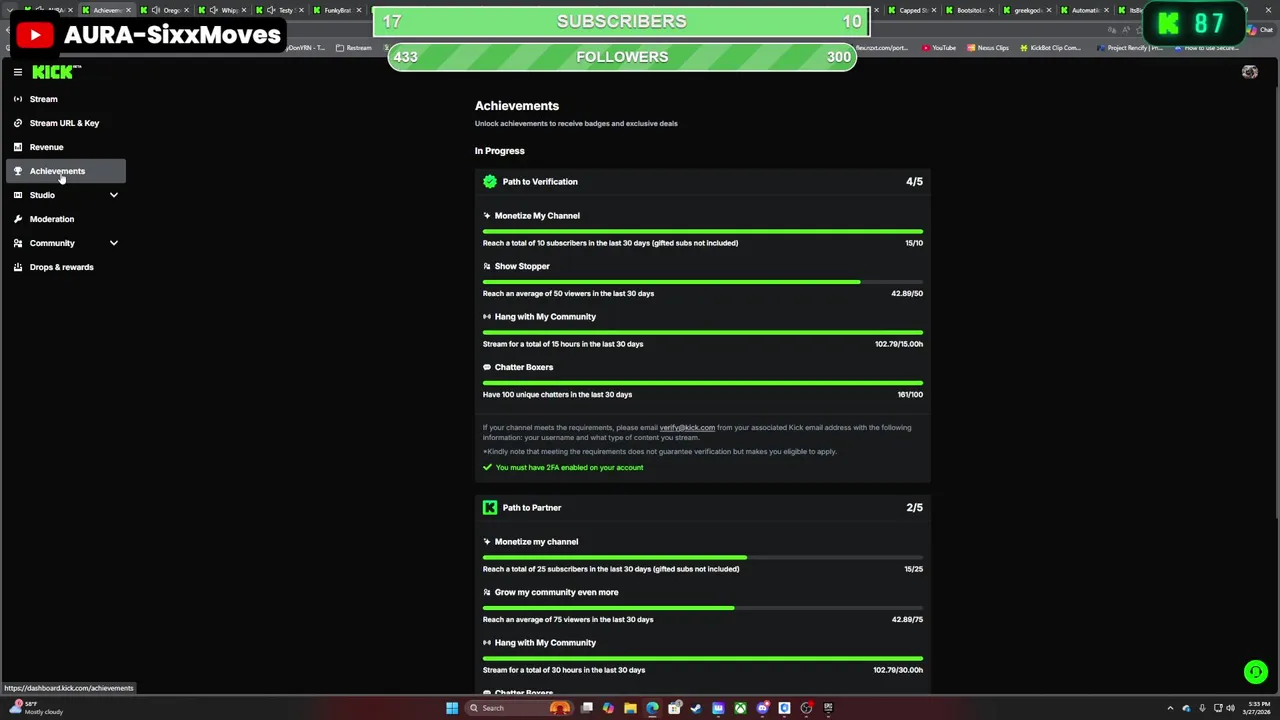1280x720 pixels.
Task: Open the Xbox app from the taskbar
Action: [x=740, y=708]
